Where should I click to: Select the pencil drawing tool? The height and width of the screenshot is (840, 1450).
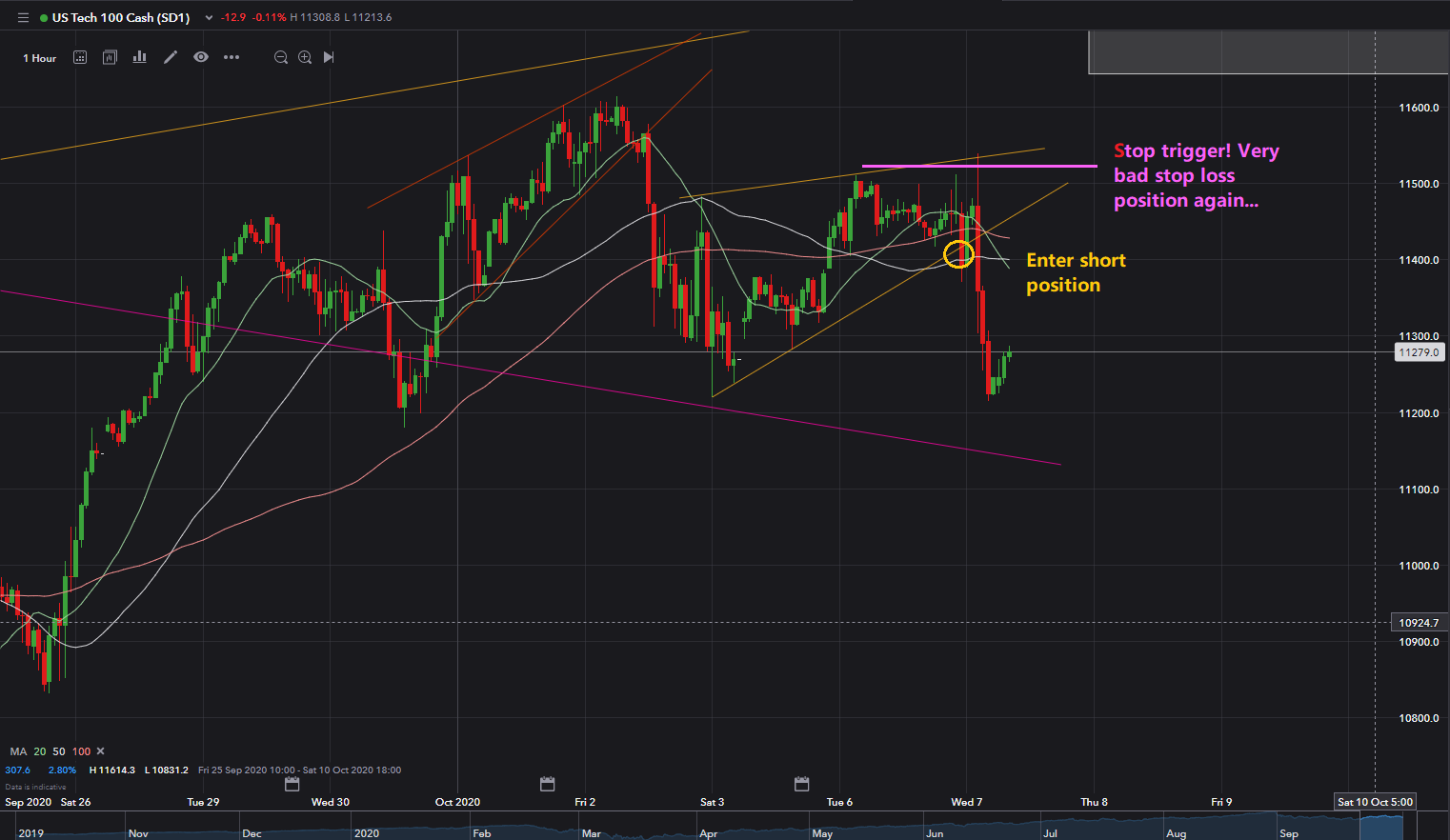[171, 57]
